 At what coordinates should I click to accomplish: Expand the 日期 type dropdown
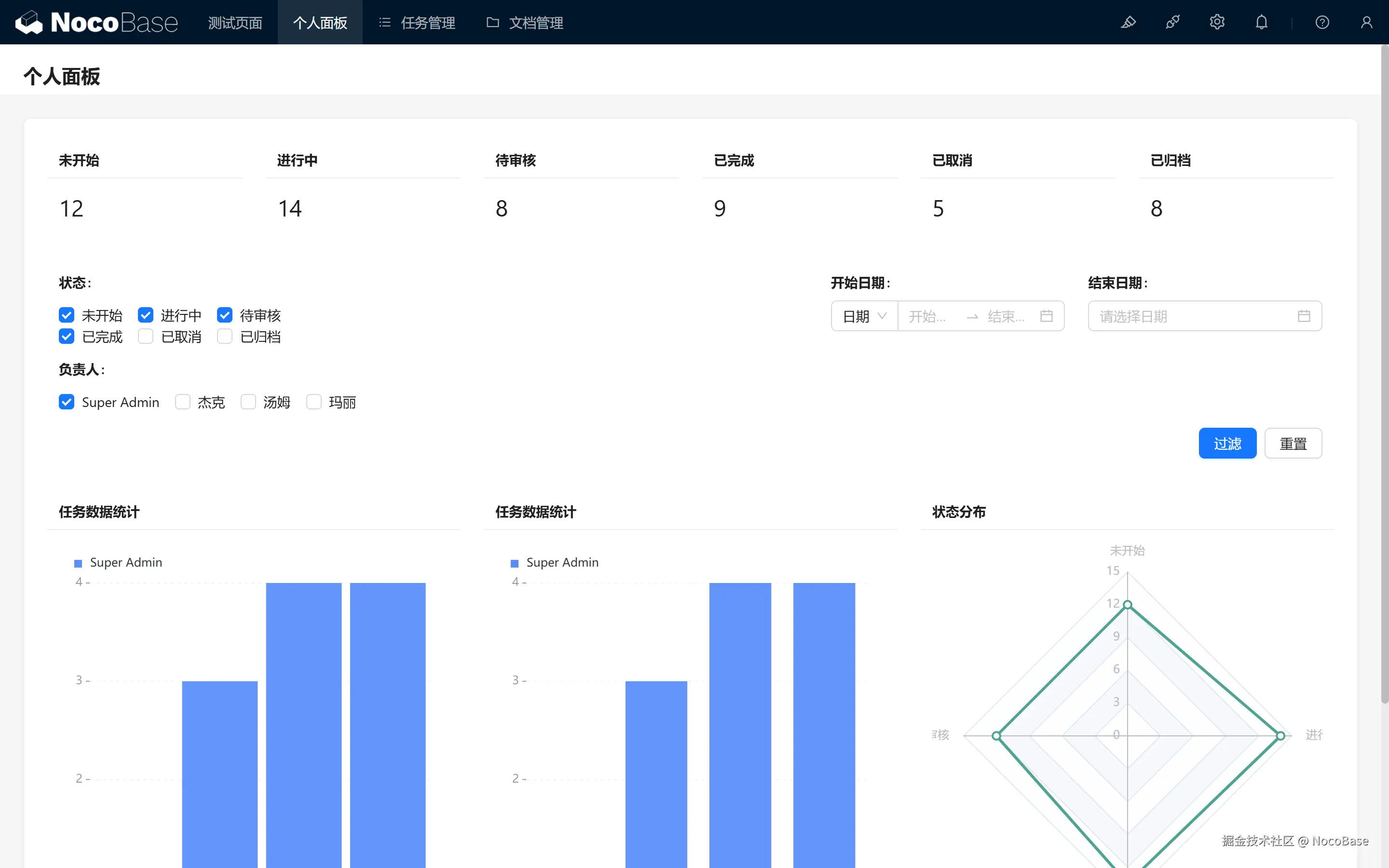coord(864,316)
